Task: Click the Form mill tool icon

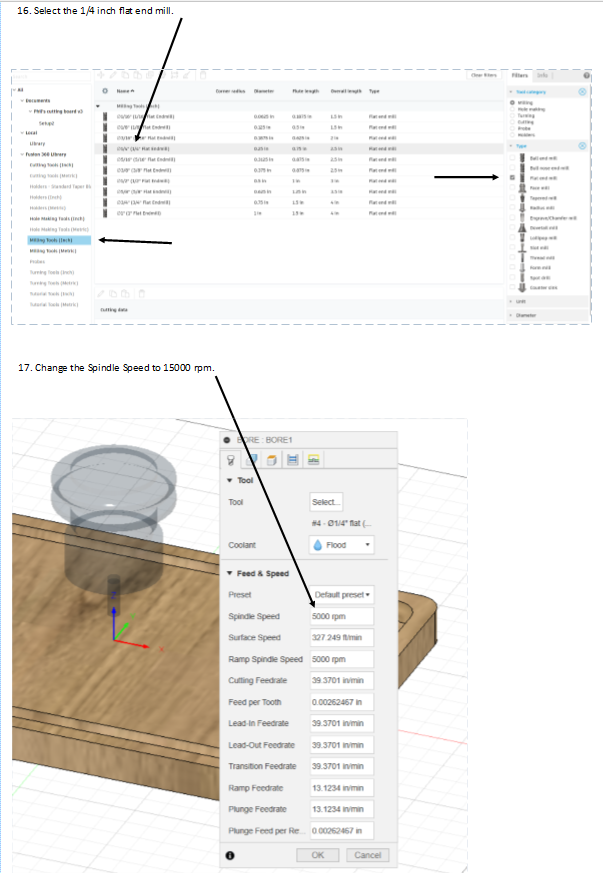Action: [x=522, y=267]
